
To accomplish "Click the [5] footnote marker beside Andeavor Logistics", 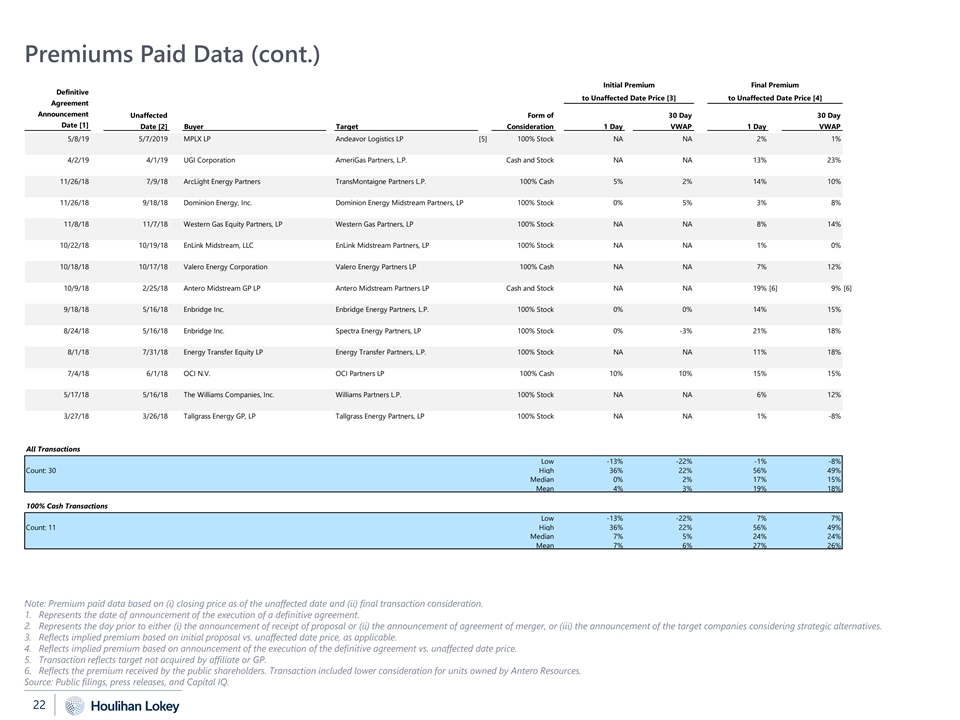I will pyautogui.click(x=483, y=139).
